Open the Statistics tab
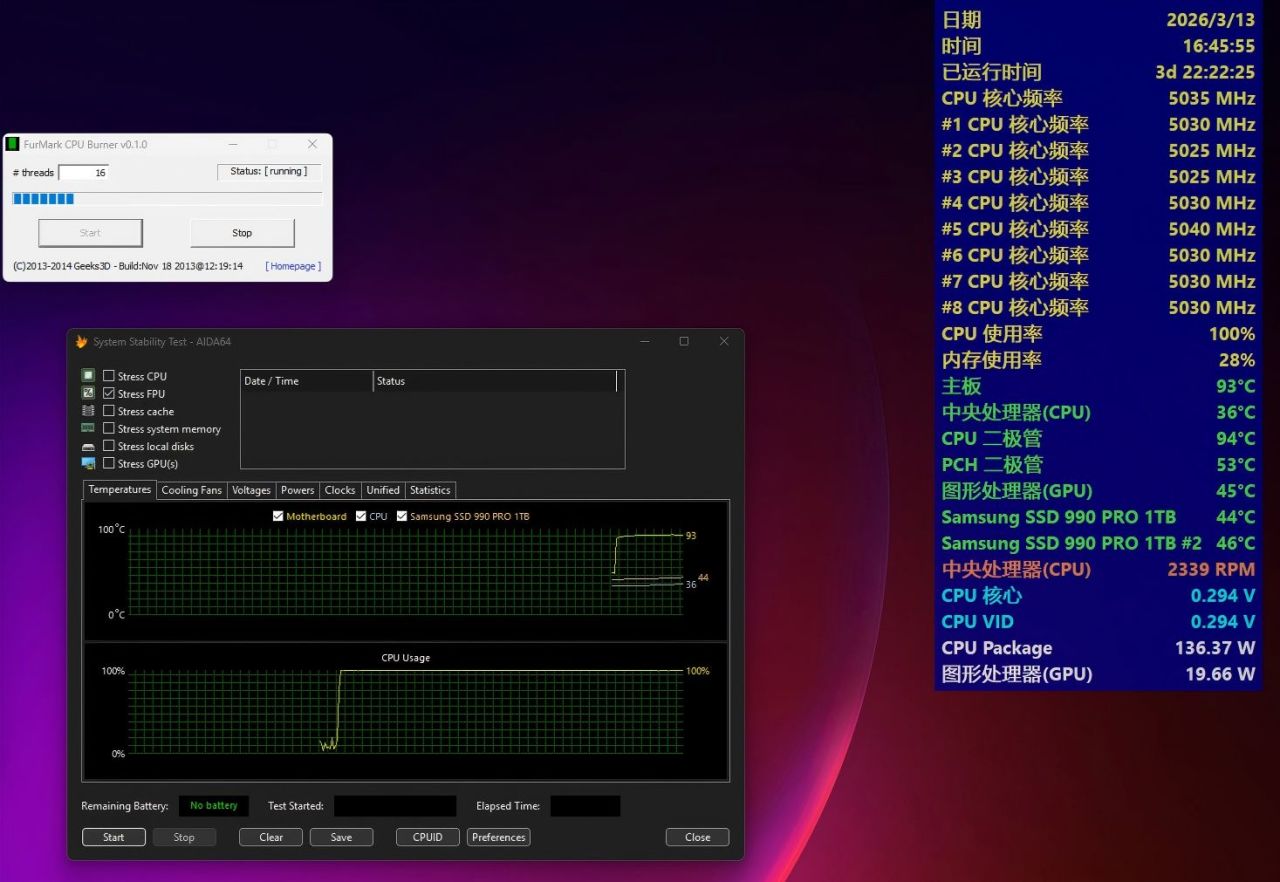1280x882 pixels. tap(430, 490)
